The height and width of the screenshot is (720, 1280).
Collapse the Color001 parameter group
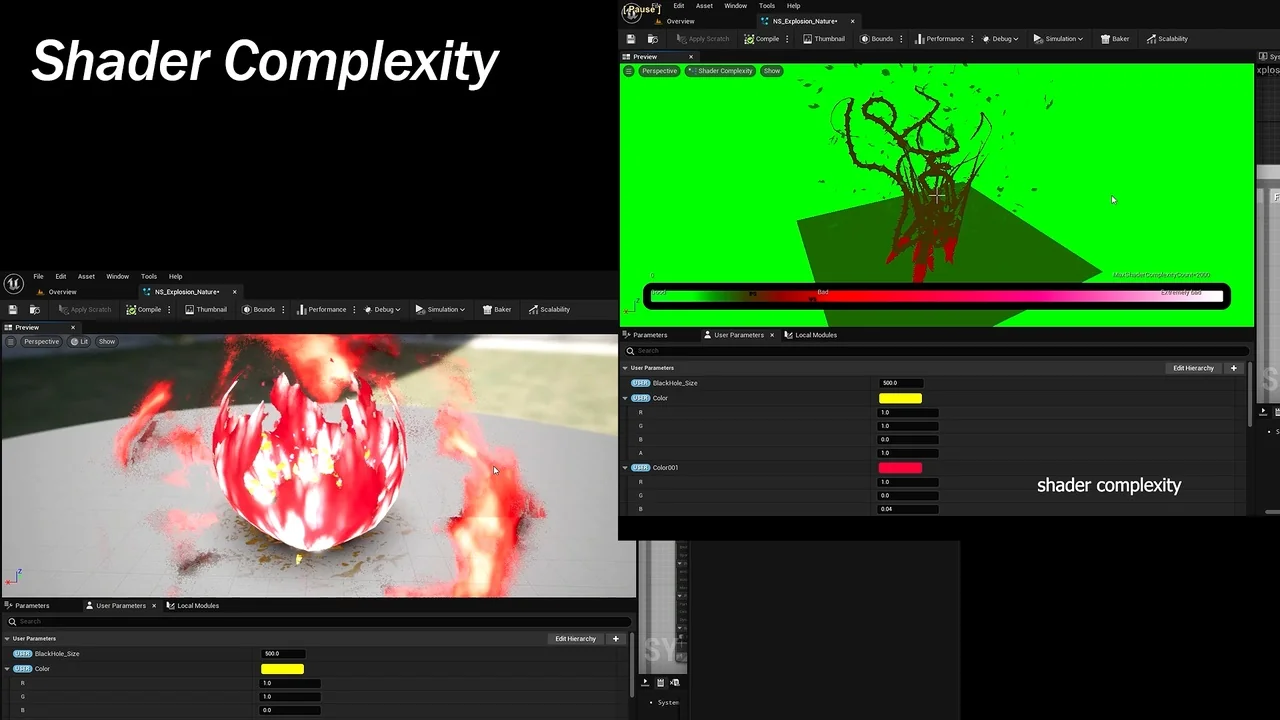pos(626,468)
